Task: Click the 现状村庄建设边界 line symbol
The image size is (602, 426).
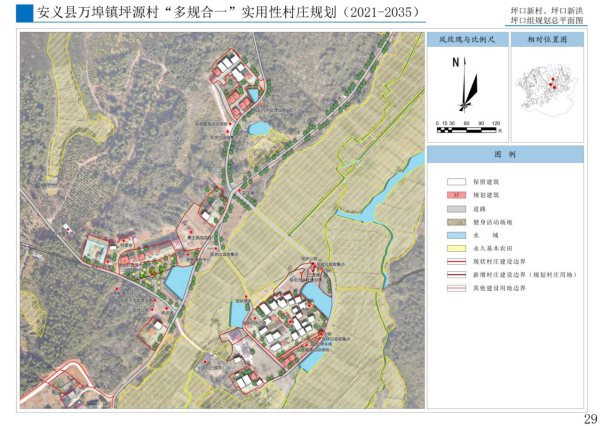Action: coord(455,260)
